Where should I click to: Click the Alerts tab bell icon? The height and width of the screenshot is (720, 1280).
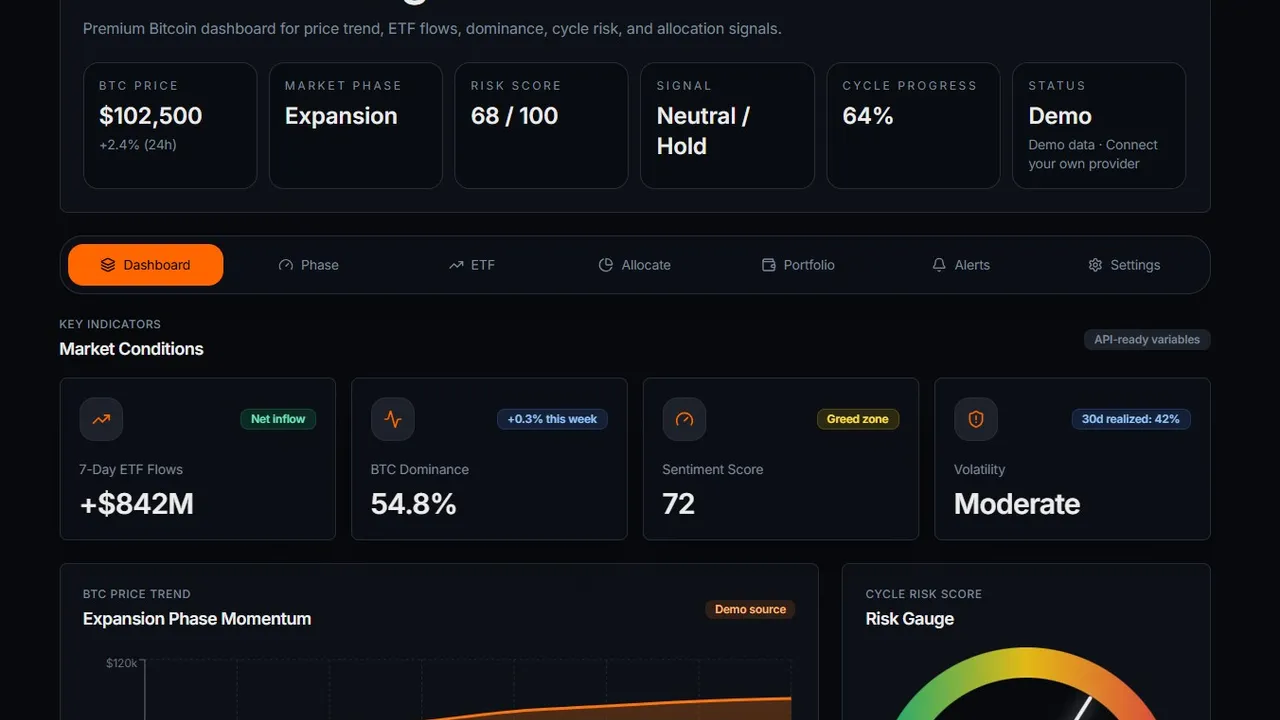point(939,265)
